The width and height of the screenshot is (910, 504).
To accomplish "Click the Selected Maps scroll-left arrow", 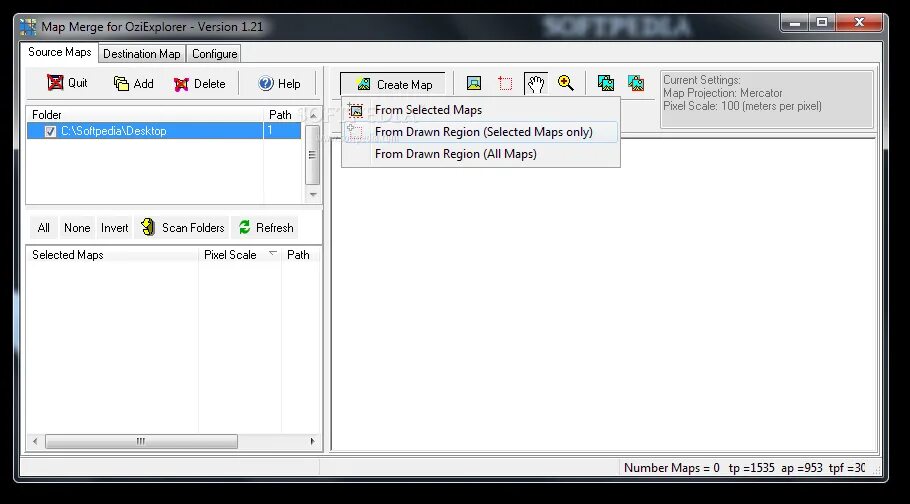I will point(35,441).
